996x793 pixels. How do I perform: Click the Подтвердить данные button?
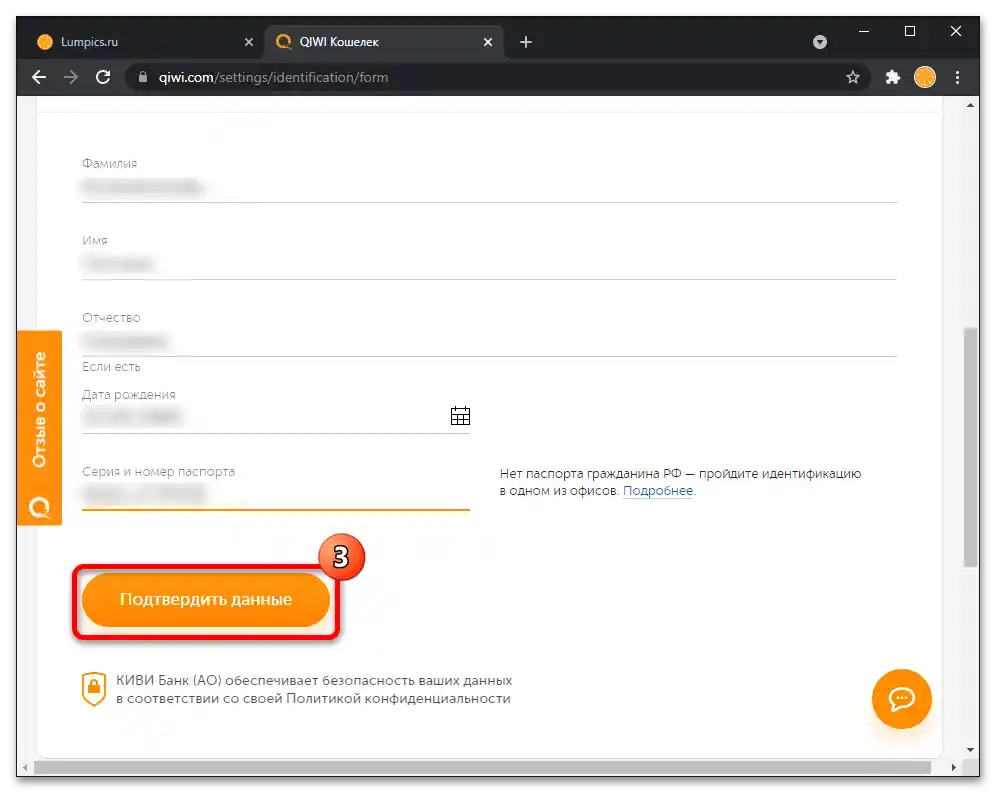pos(206,600)
